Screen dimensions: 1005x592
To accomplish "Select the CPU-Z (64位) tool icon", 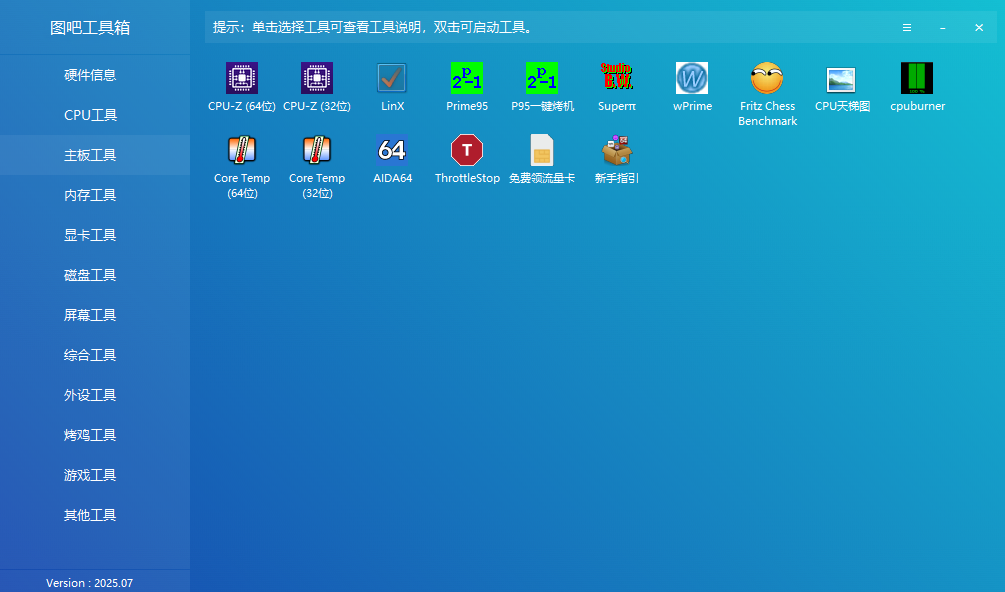I will [x=242, y=78].
